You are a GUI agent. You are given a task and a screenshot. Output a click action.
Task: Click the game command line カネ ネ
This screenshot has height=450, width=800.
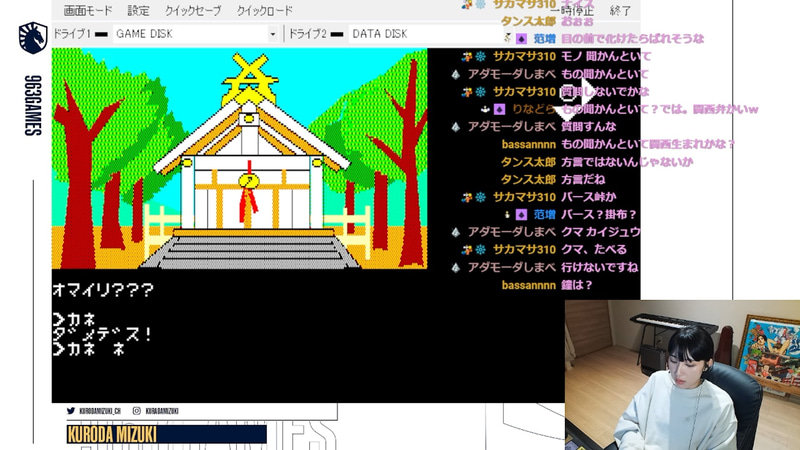pos(89,349)
